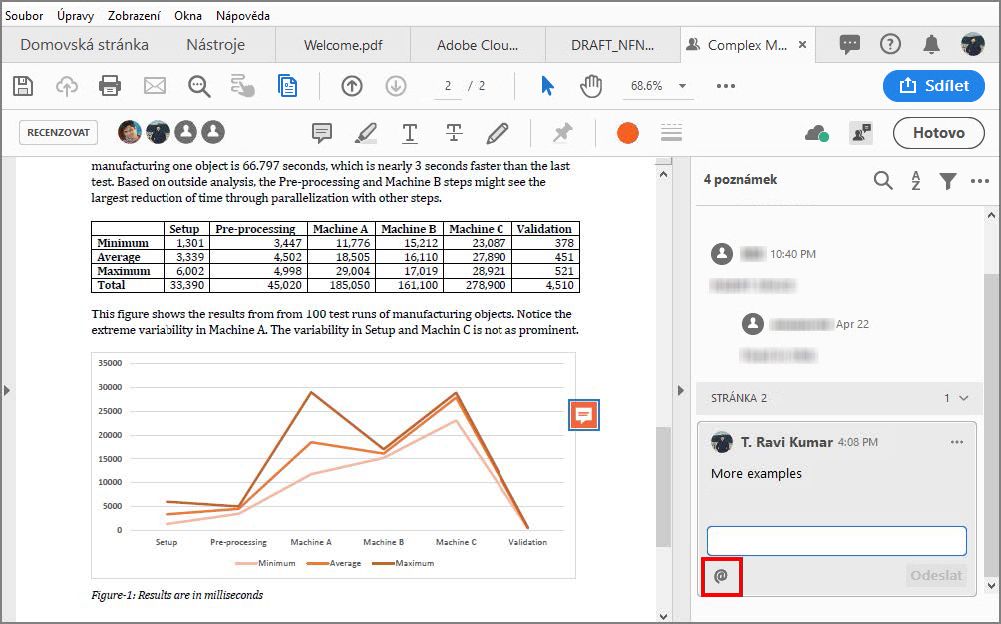Click the add reviewers icon
This screenshot has width=1001, height=624.
tap(861, 133)
